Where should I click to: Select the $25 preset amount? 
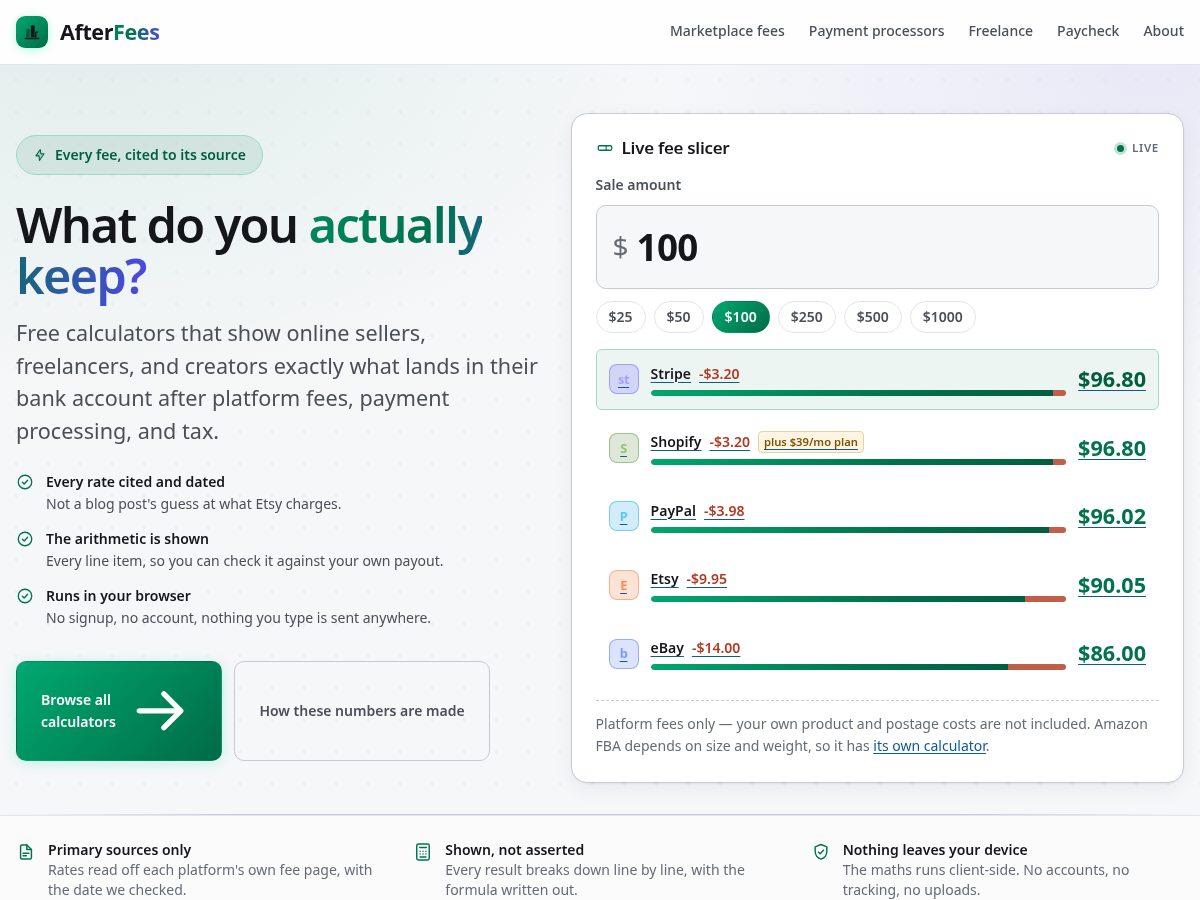[x=621, y=317]
